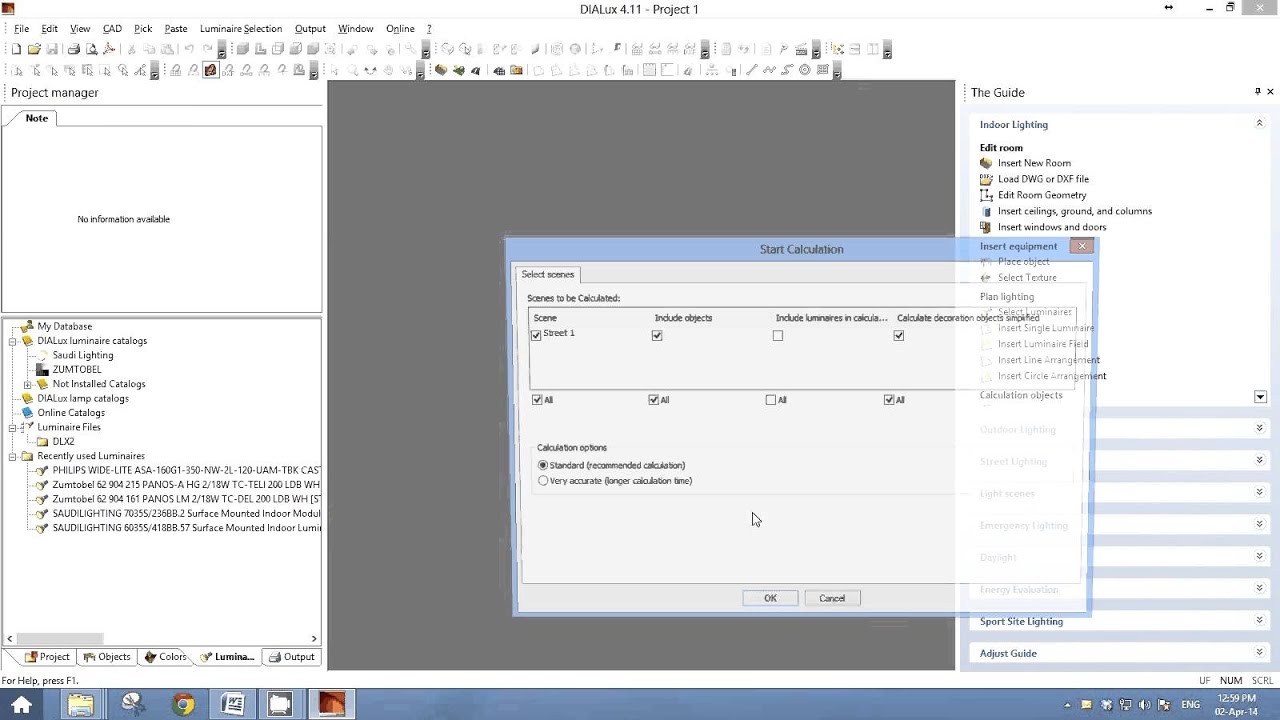This screenshot has width=1280, height=720.
Task: Expand the Street Lighting guide section
Action: point(1259,460)
